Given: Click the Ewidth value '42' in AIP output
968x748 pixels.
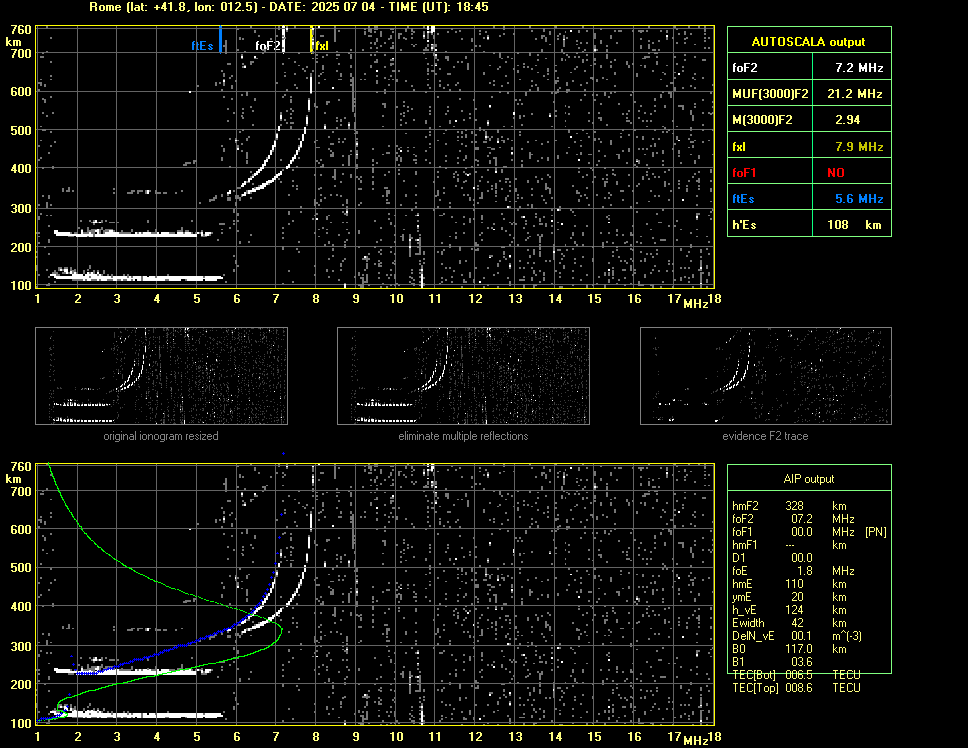Looking at the screenshot, I should (798, 623).
